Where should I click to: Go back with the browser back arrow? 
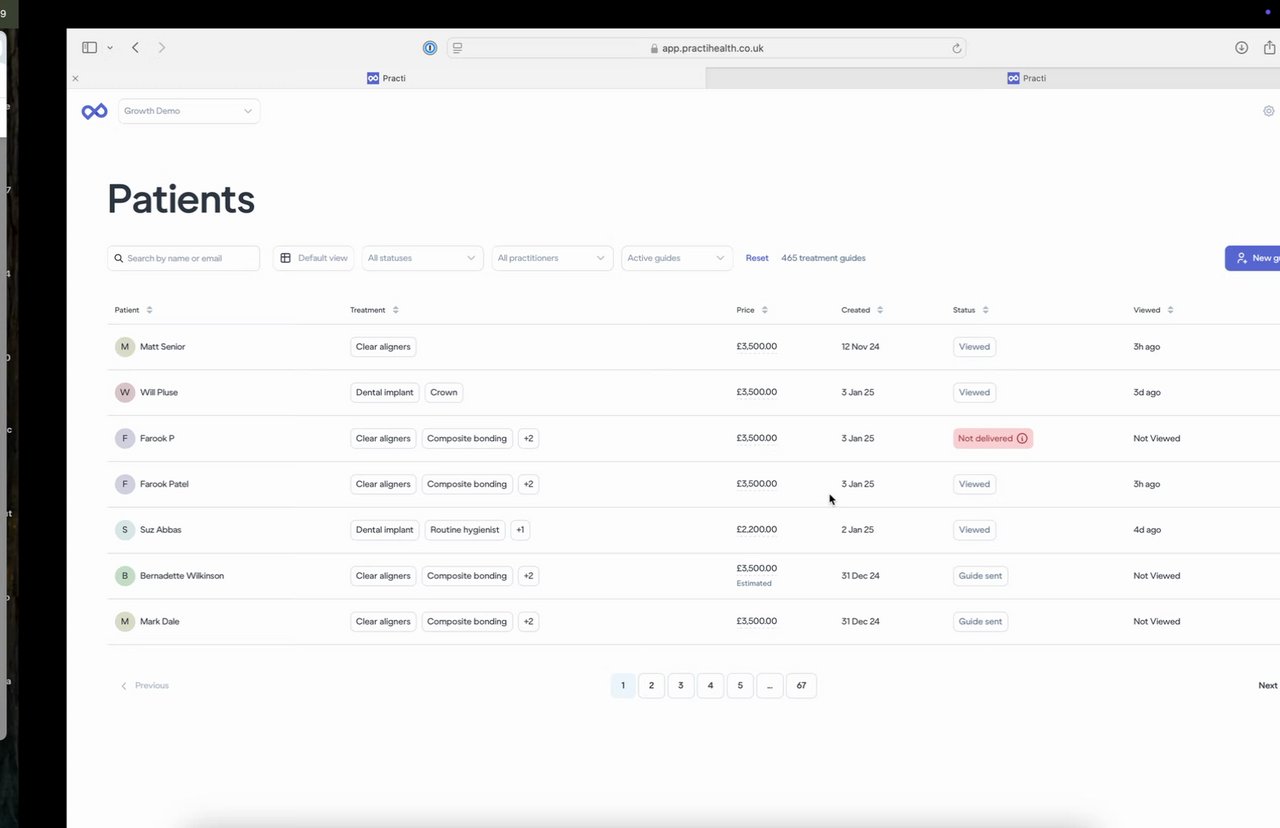pyautogui.click(x=135, y=47)
